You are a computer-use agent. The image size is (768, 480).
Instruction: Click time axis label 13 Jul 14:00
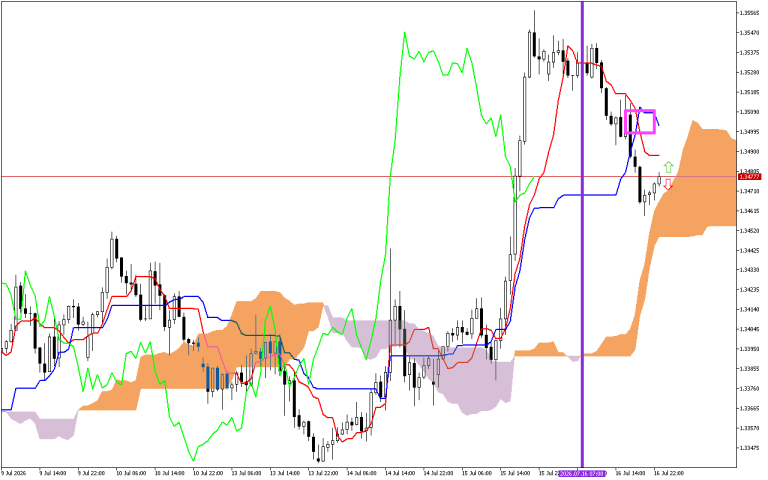(x=285, y=474)
